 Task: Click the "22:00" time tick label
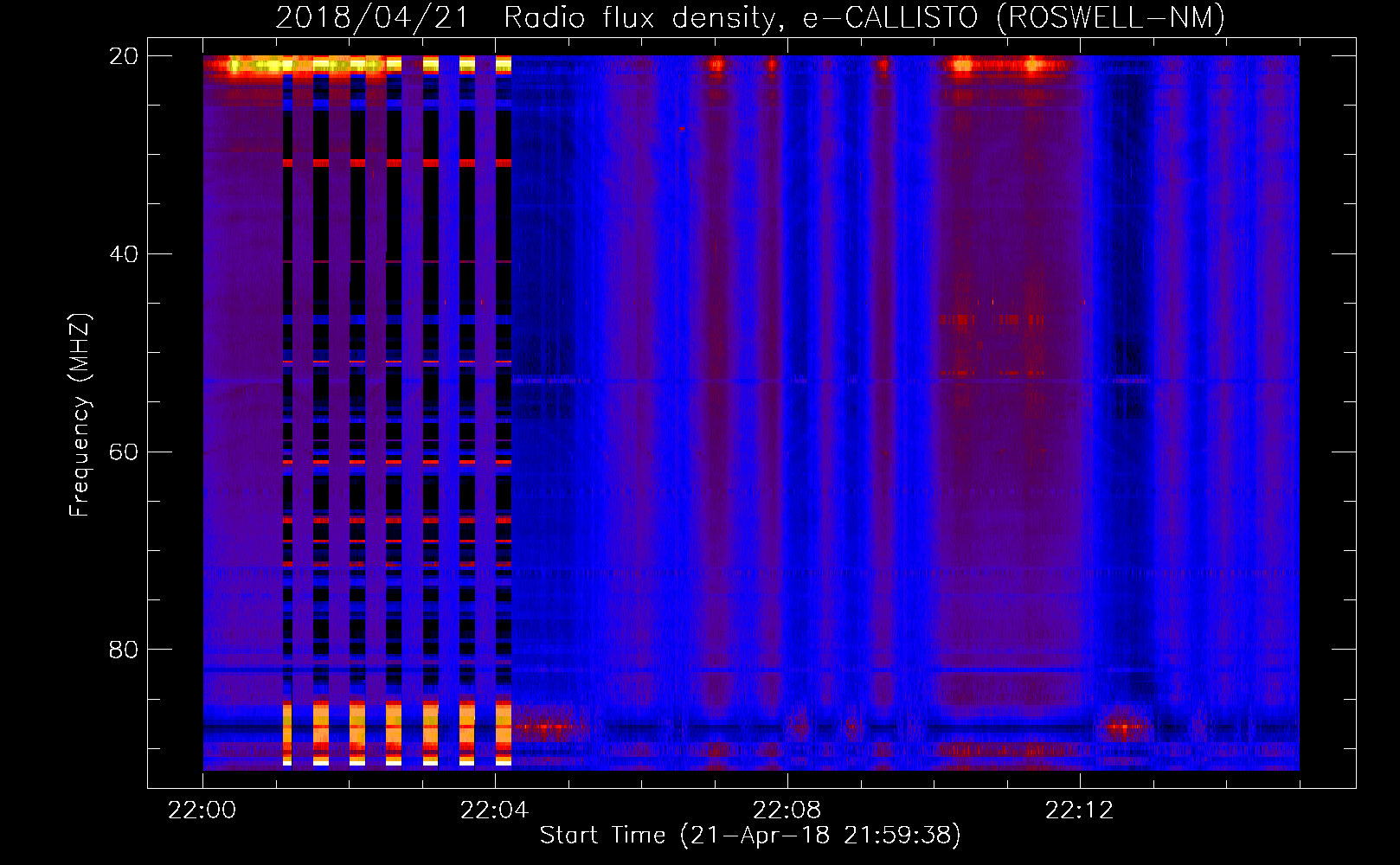click(202, 811)
